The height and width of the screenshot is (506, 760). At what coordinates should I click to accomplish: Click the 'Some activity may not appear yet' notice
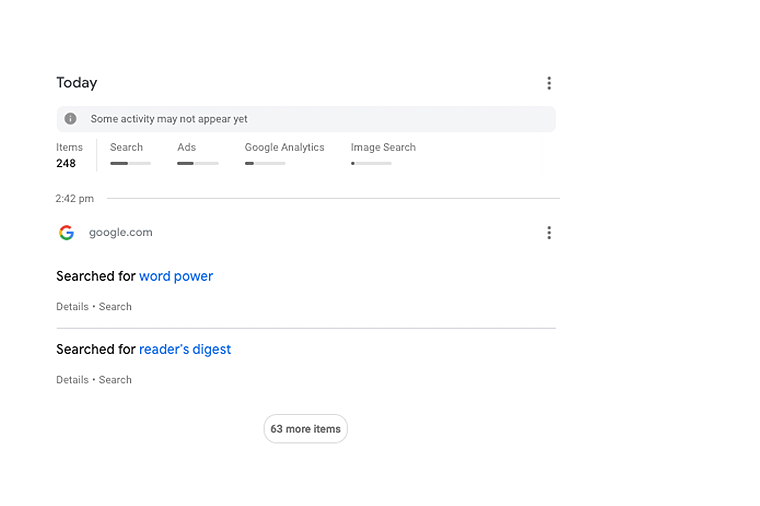click(x=169, y=119)
